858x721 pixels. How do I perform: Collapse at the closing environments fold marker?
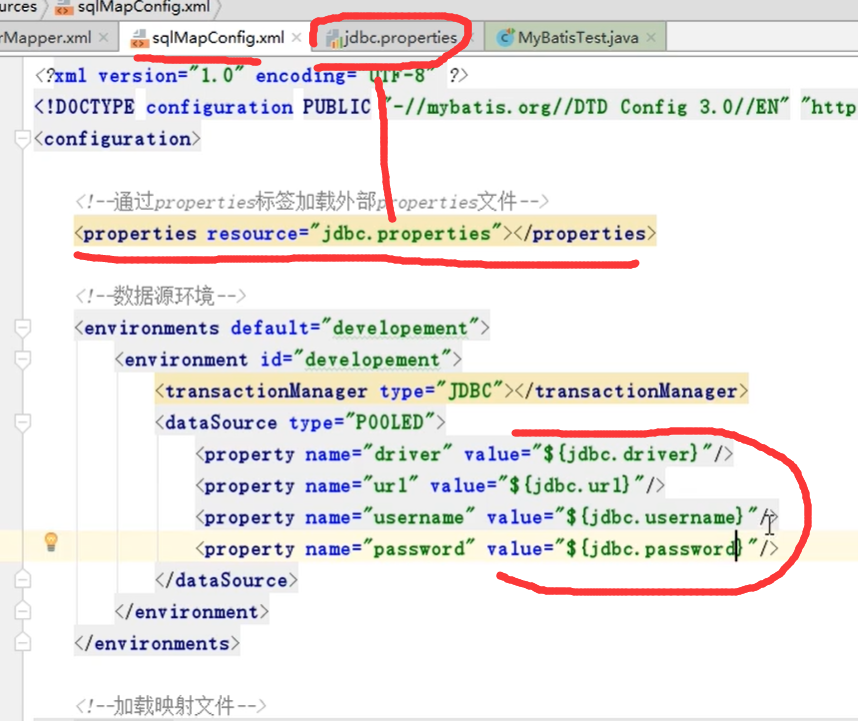coord(22,643)
